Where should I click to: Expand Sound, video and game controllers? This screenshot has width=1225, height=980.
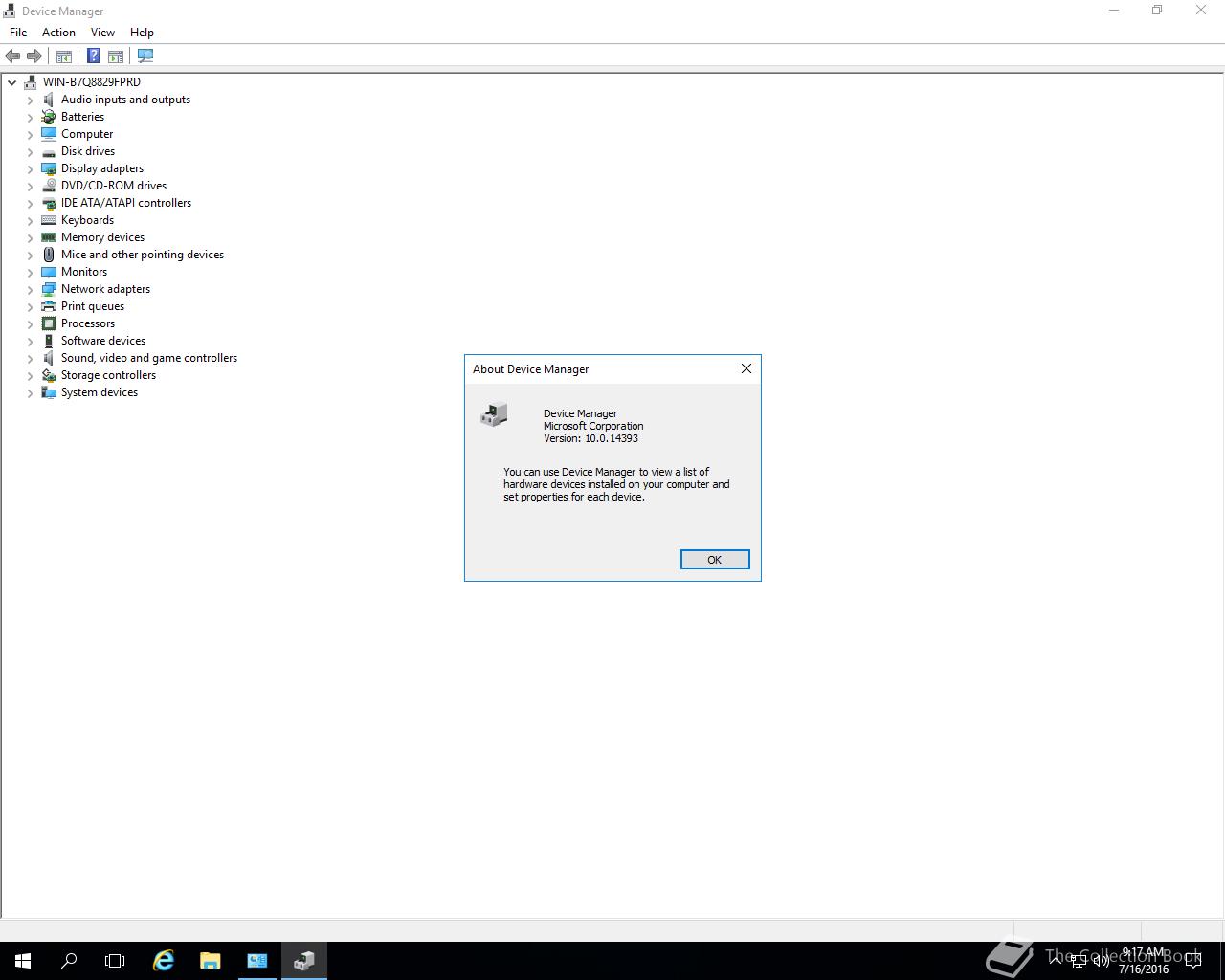(30, 358)
